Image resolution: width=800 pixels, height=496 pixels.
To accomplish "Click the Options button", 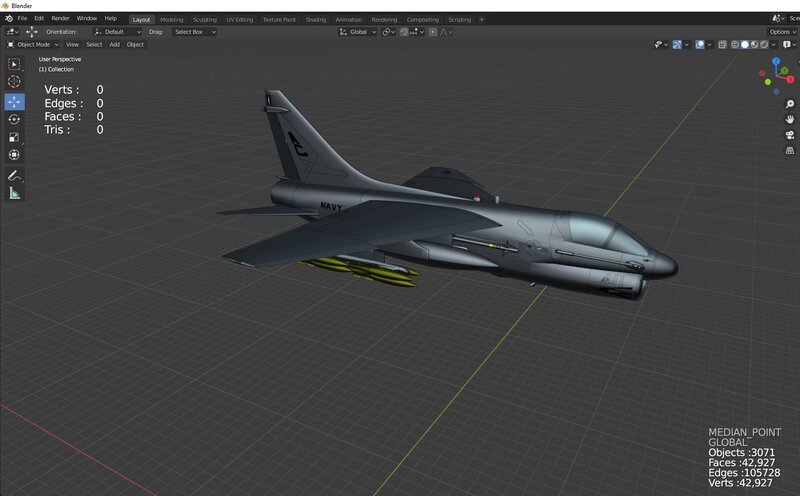I will click(781, 32).
